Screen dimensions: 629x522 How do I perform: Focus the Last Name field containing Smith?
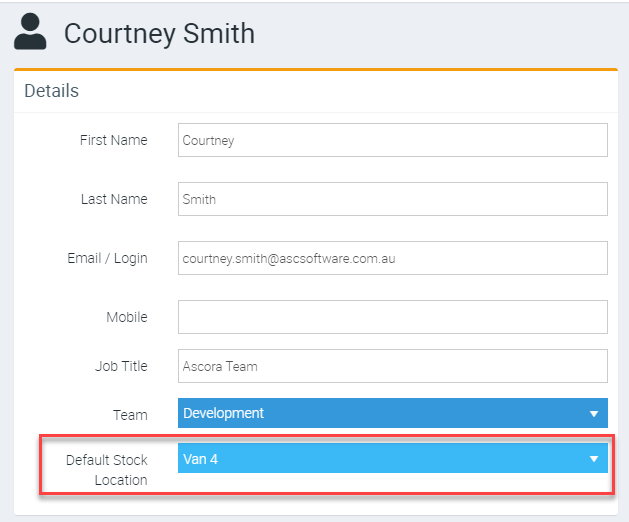[x=392, y=199]
